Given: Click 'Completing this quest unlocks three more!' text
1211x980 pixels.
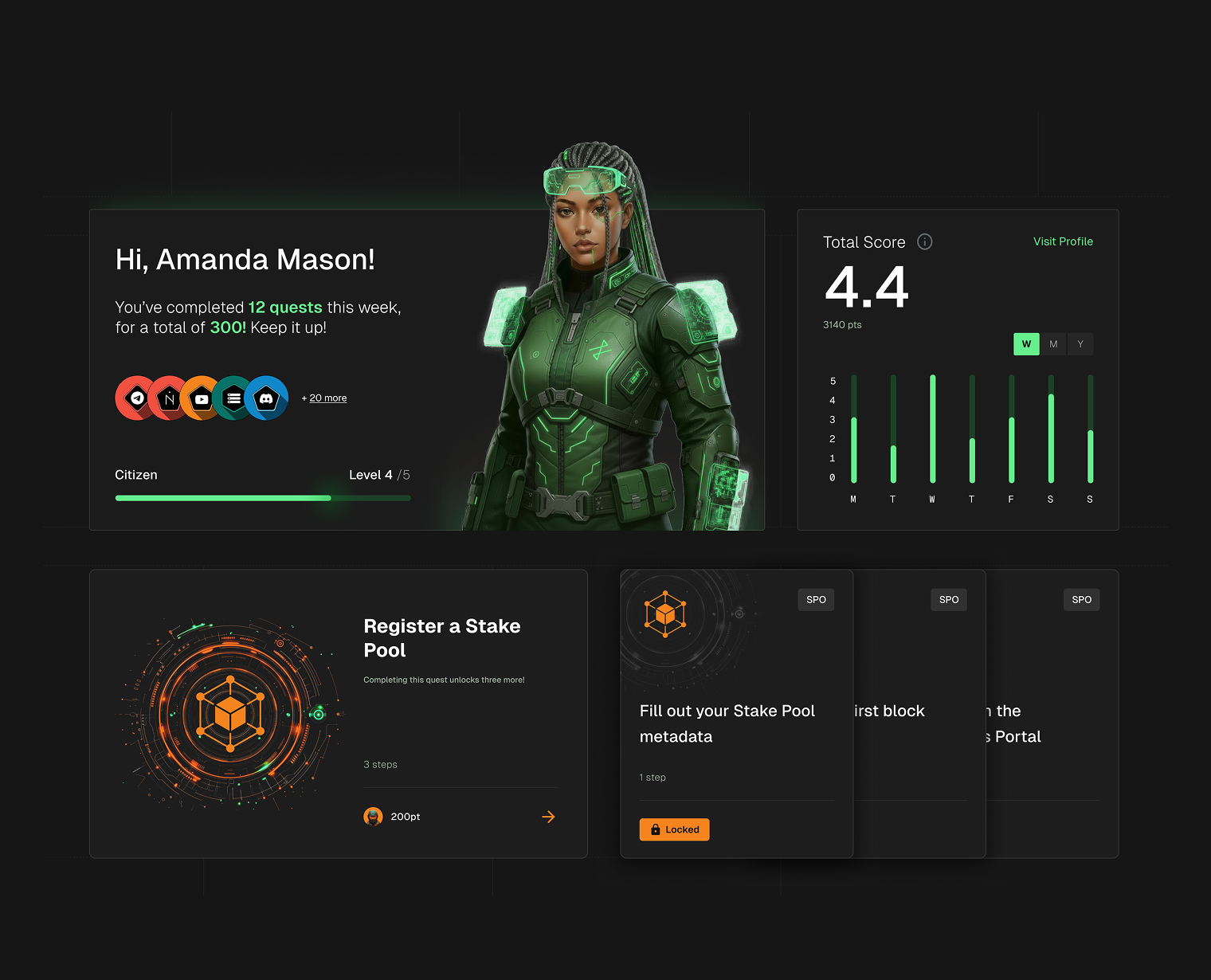Looking at the screenshot, I should pos(444,680).
